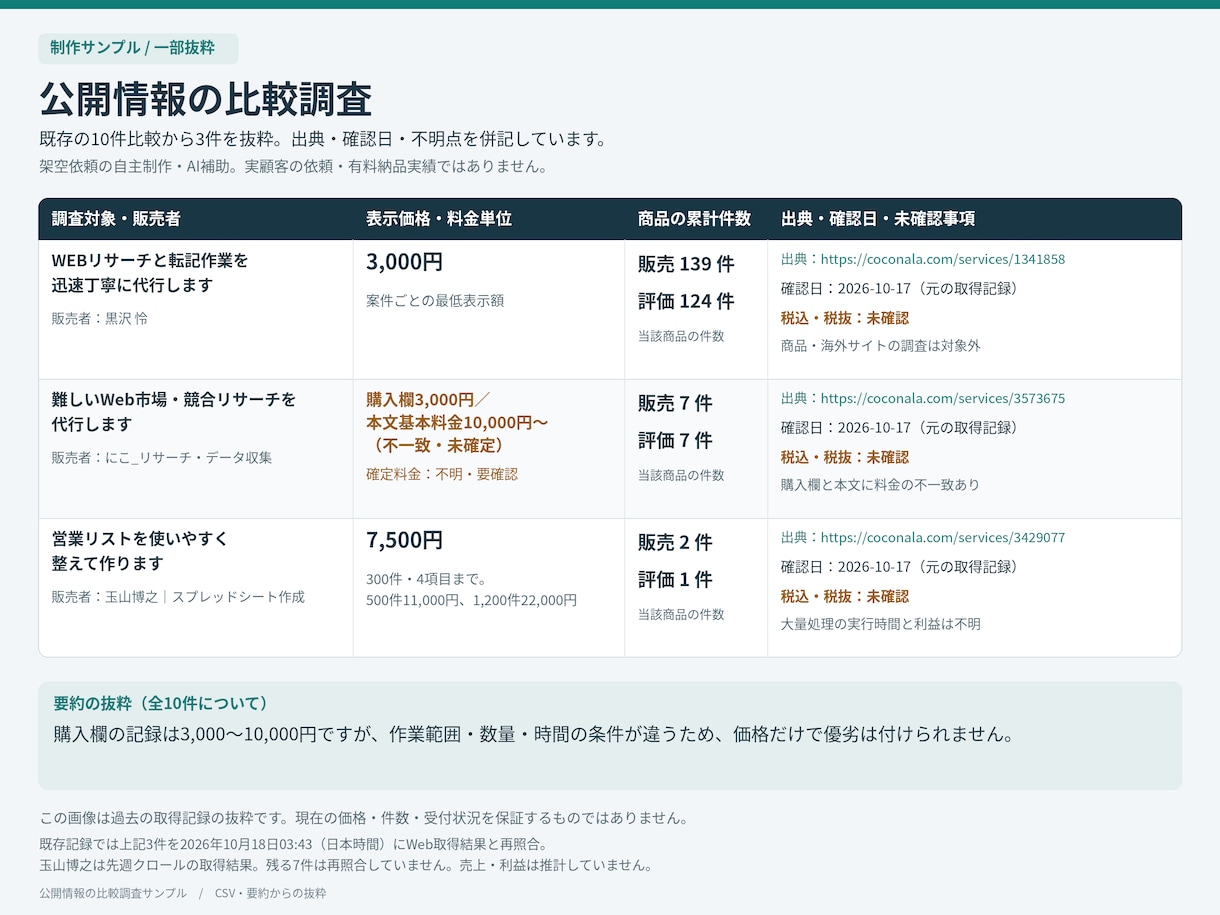Select the heading 公開情報の比較調査
The image size is (1220, 915).
coord(206,100)
